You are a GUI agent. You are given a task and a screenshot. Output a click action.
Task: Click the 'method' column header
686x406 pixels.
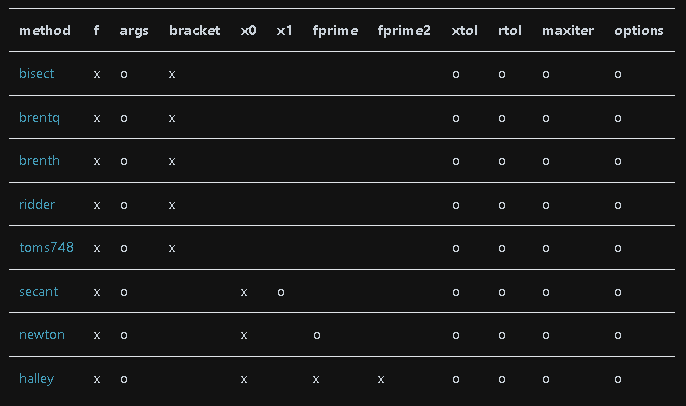click(x=45, y=30)
